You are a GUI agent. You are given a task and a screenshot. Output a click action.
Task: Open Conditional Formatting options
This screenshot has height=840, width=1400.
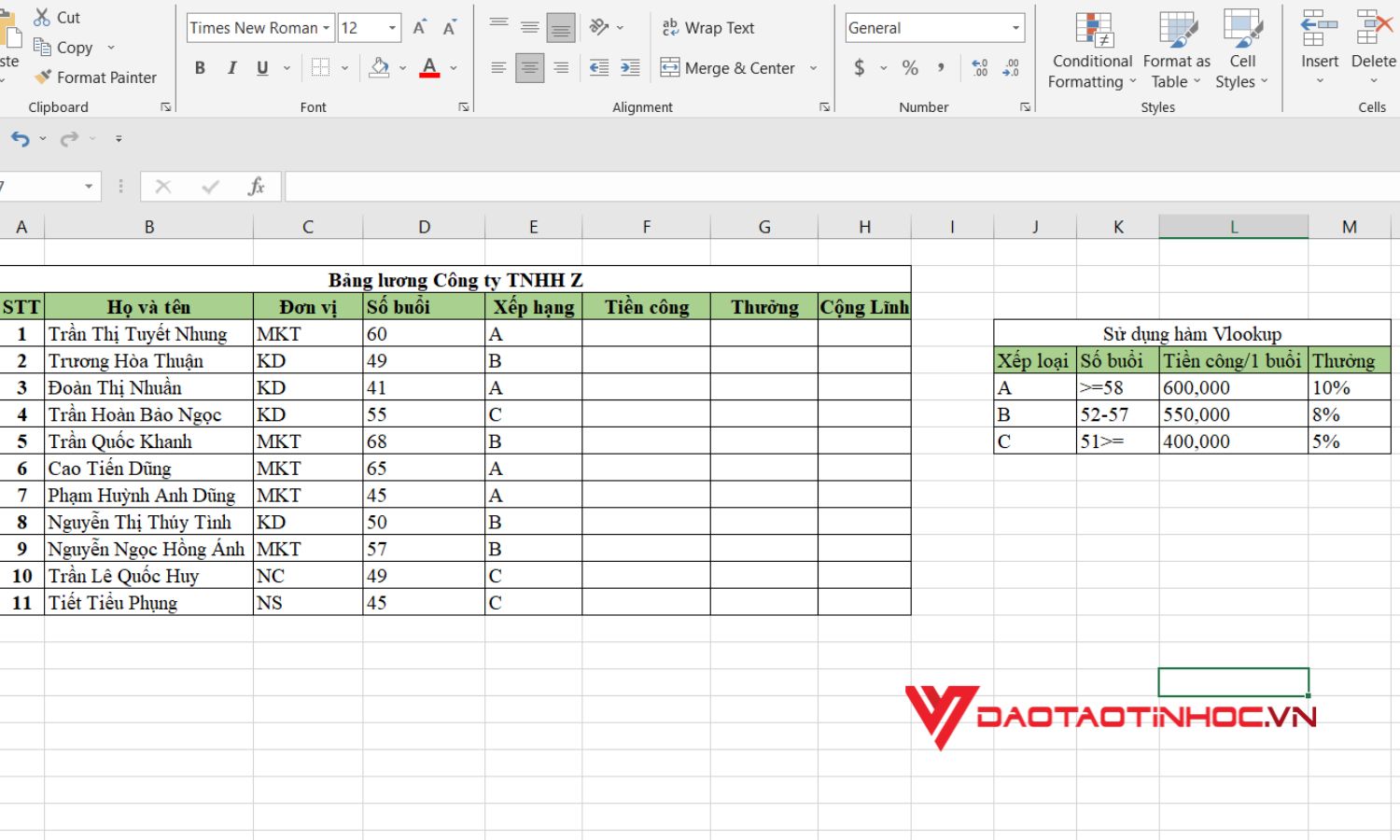[1091, 51]
